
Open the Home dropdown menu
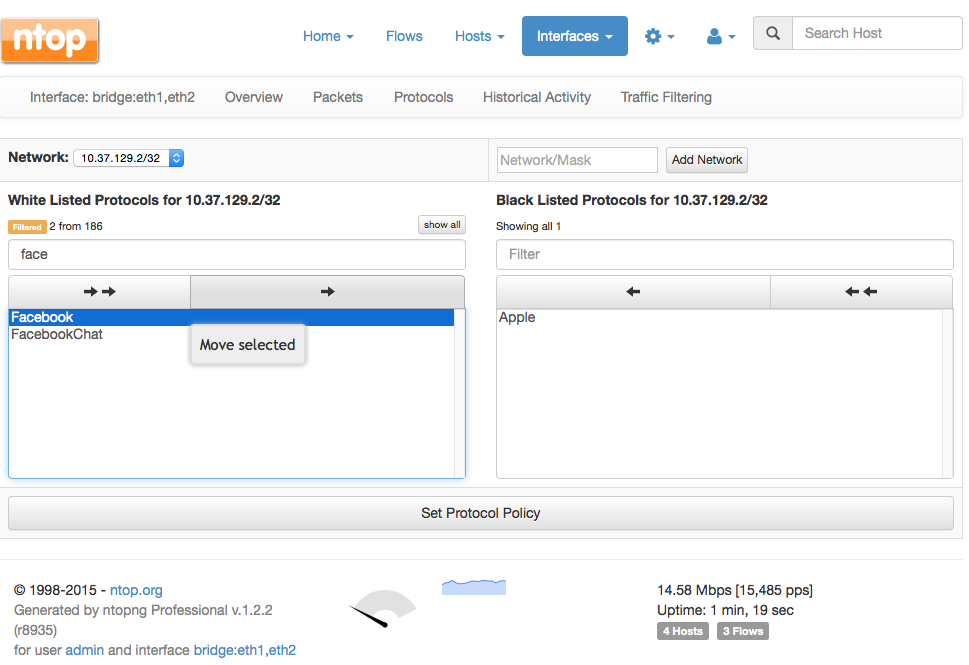point(328,36)
